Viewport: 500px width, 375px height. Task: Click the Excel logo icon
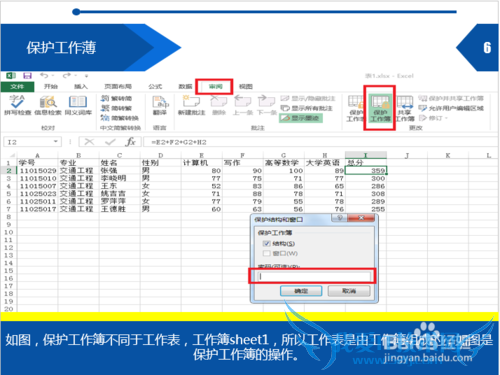coord(11,76)
